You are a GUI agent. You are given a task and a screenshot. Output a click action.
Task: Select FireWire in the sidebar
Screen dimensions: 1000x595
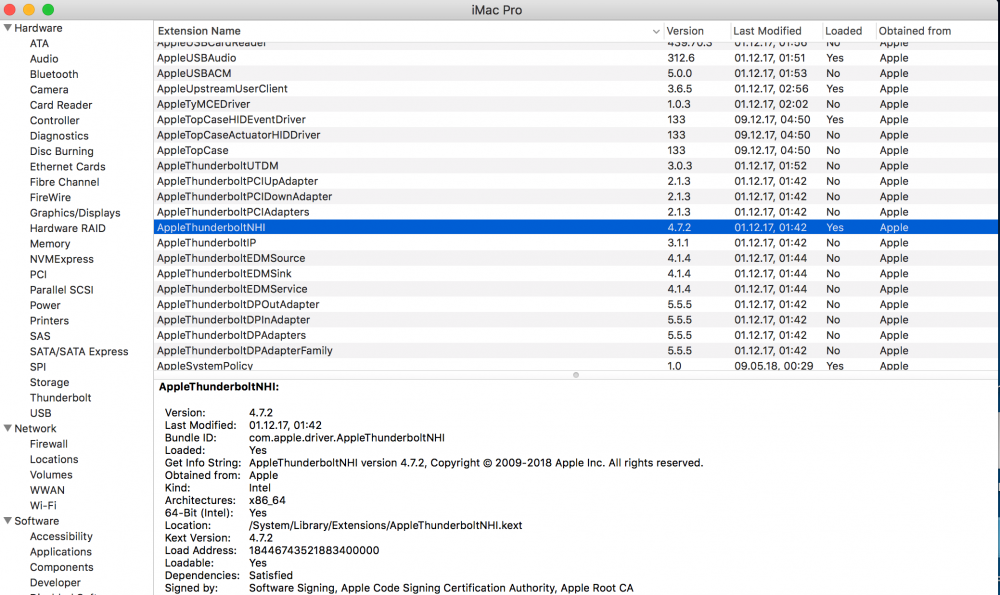[x=50, y=198]
